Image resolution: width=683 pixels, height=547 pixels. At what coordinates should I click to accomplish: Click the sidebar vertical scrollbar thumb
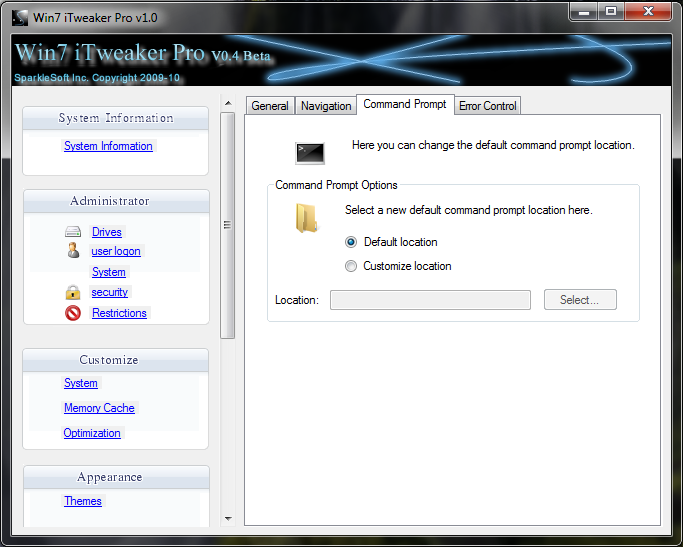point(227,225)
